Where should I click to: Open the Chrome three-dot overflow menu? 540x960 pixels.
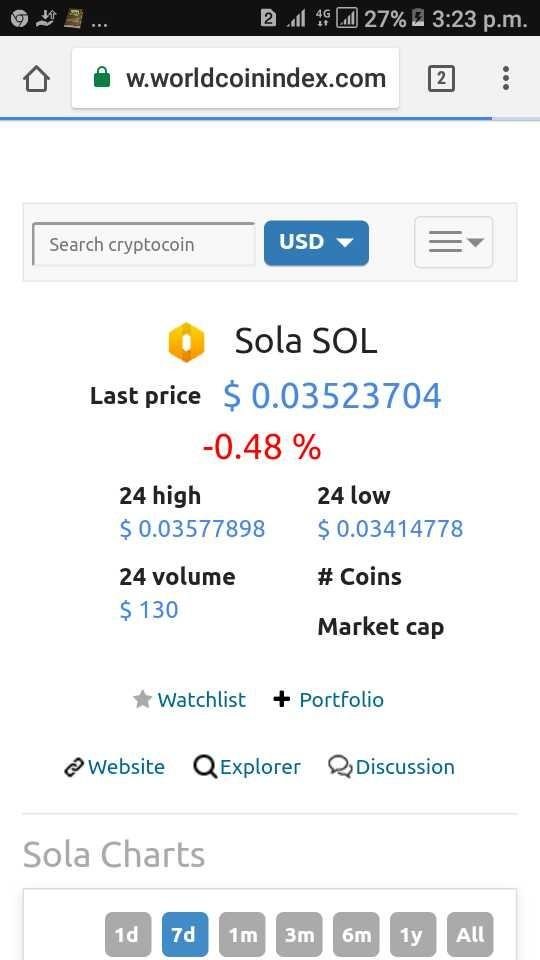click(506, 78)
